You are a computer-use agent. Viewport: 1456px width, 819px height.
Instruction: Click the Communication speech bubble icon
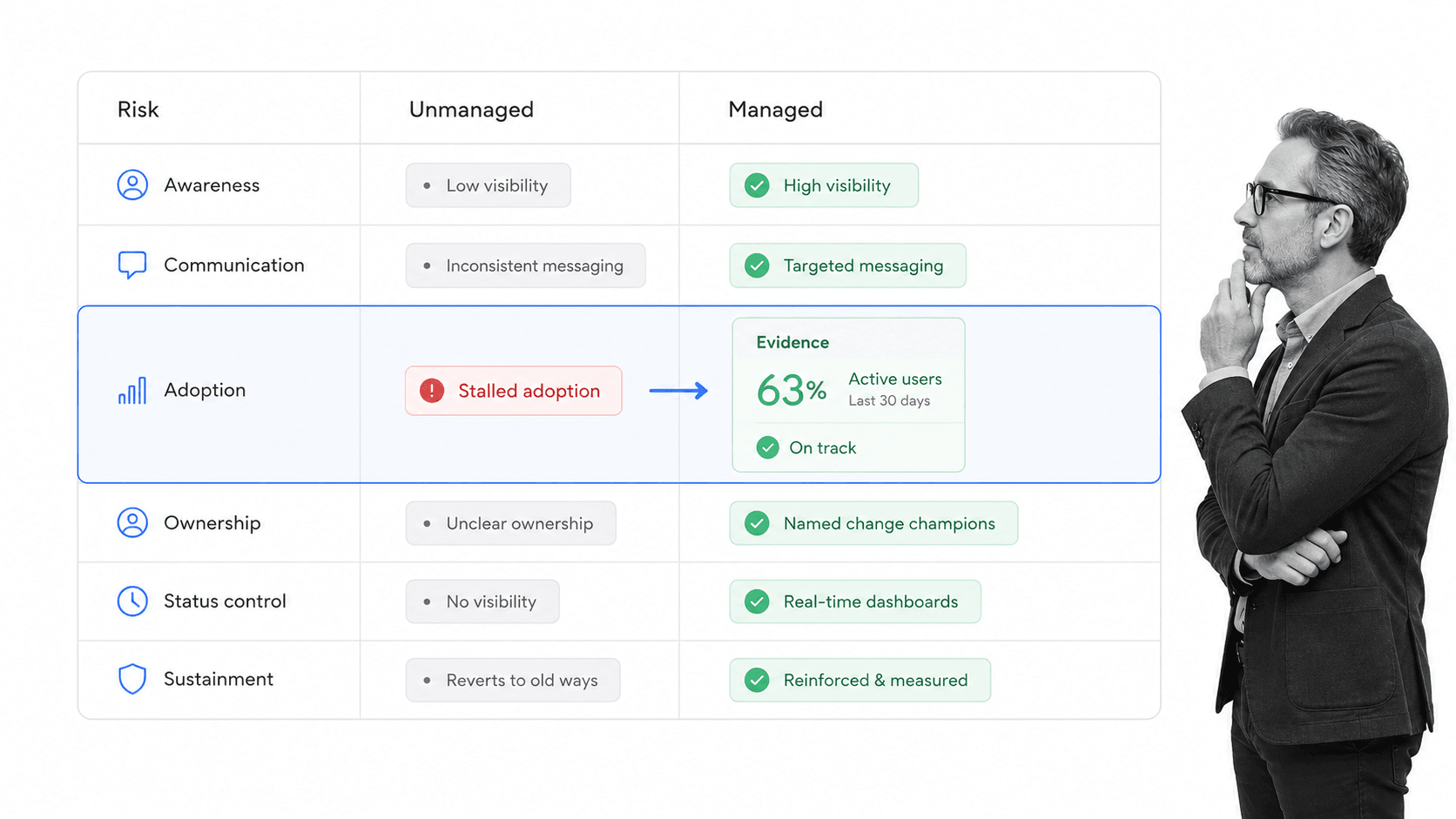coord(132,265)
